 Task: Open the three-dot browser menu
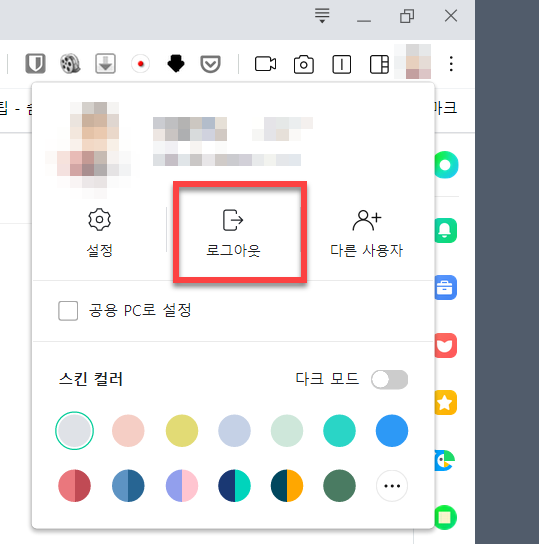tap(451, 64)
